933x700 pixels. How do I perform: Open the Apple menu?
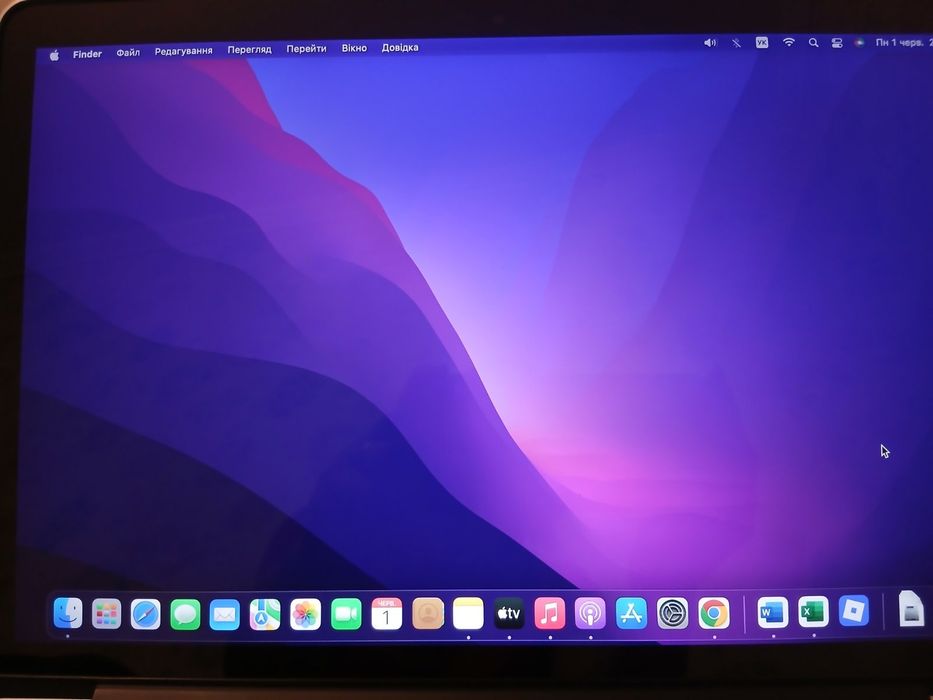pyautogui.click(x=54, y=55)
